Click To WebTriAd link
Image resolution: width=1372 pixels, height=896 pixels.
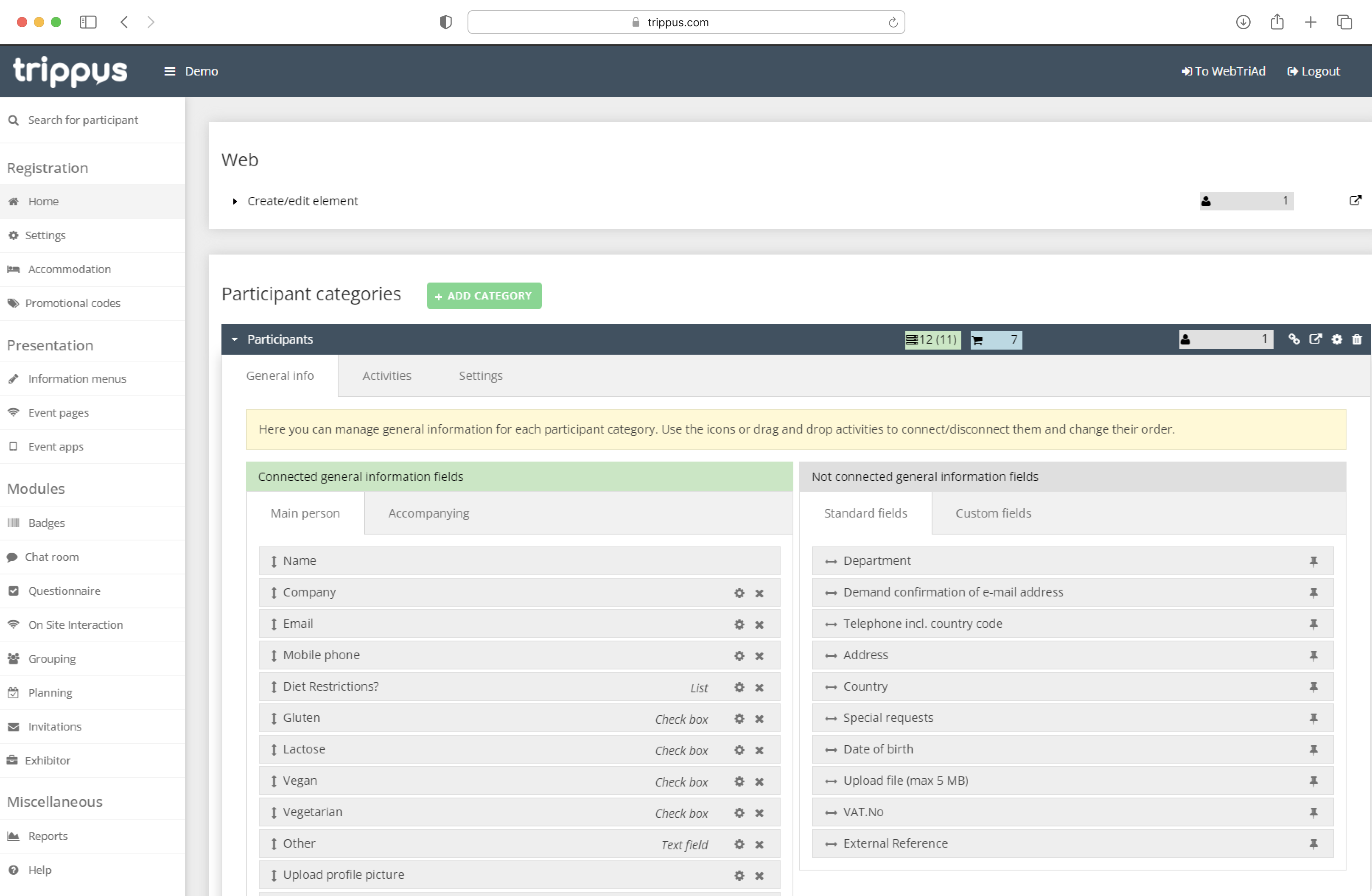(1223, 71)
